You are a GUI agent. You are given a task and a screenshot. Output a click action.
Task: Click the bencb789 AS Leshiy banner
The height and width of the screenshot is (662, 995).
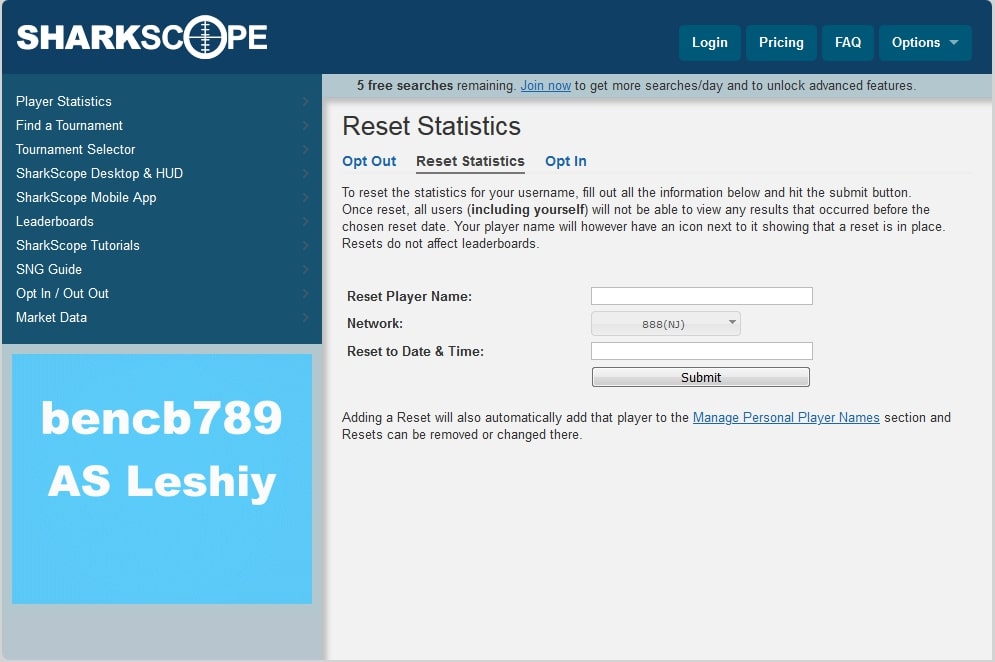tap(162, 479)
